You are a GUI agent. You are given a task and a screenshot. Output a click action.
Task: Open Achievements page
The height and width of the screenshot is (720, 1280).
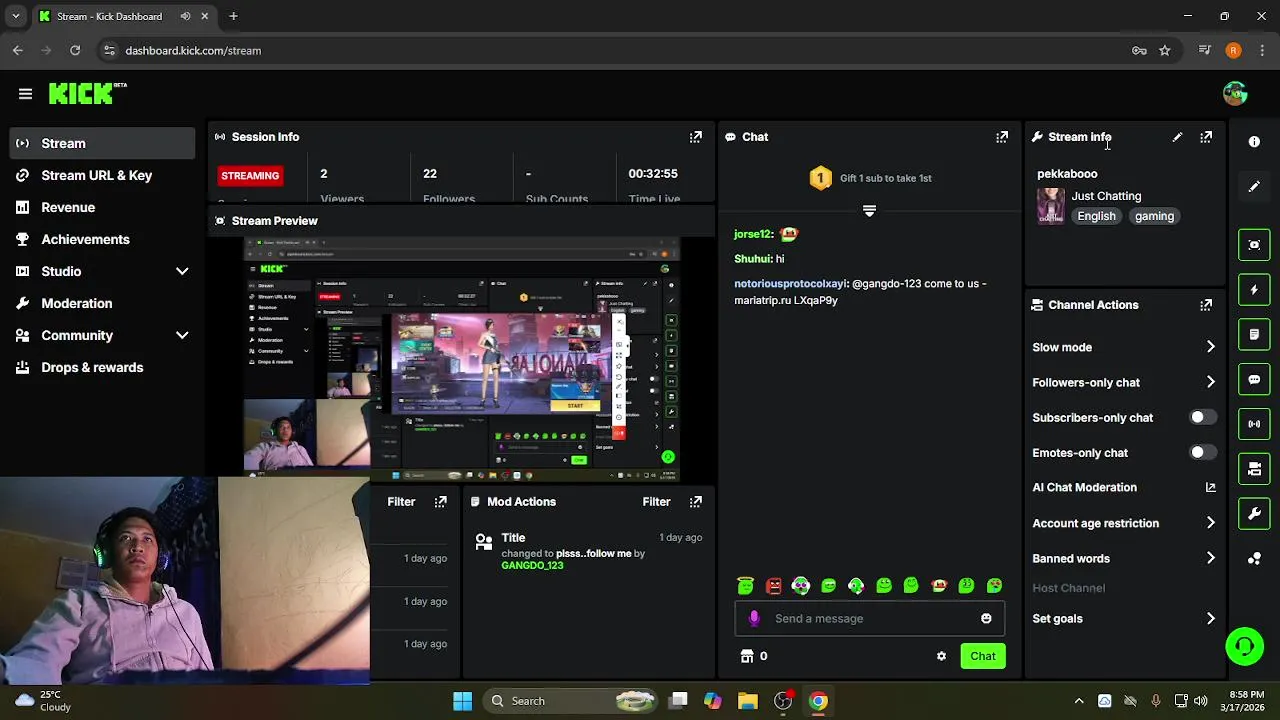tap(102, 239)
